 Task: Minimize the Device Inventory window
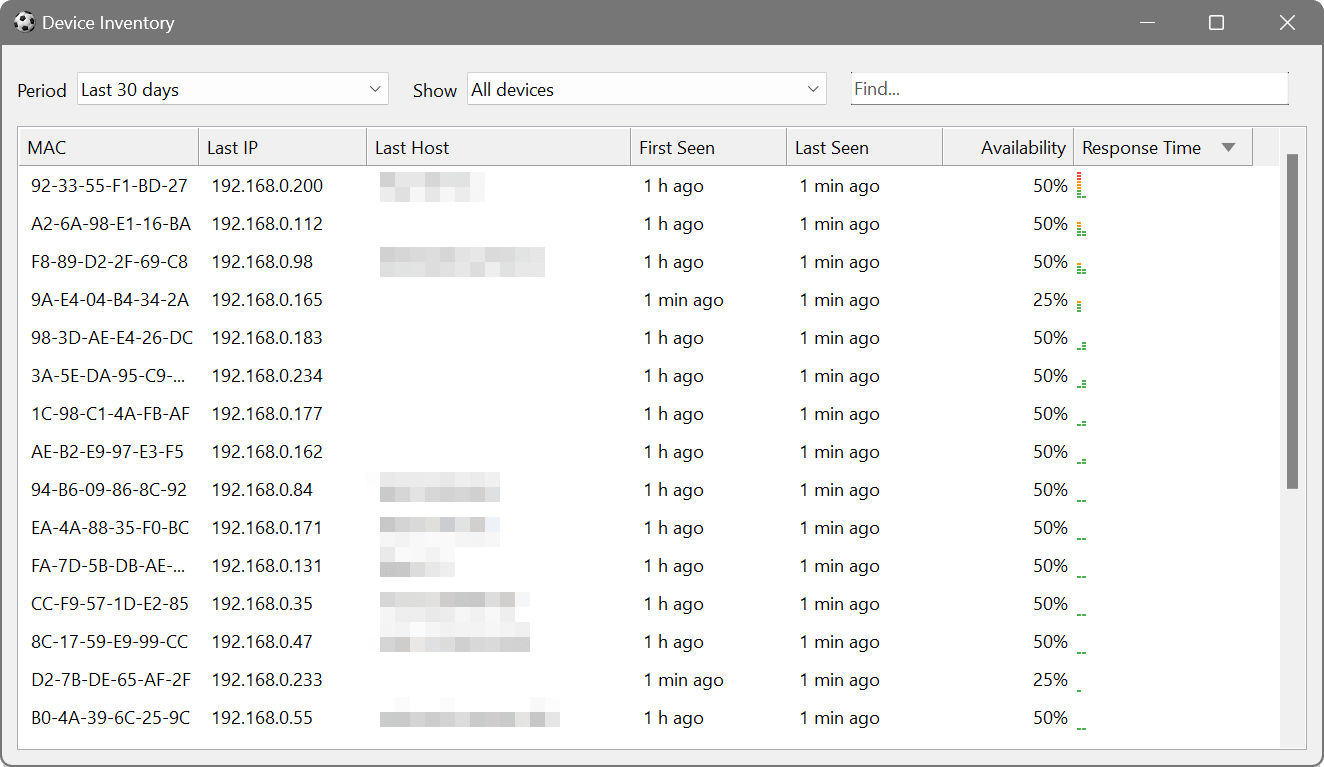click(1147, 22)
